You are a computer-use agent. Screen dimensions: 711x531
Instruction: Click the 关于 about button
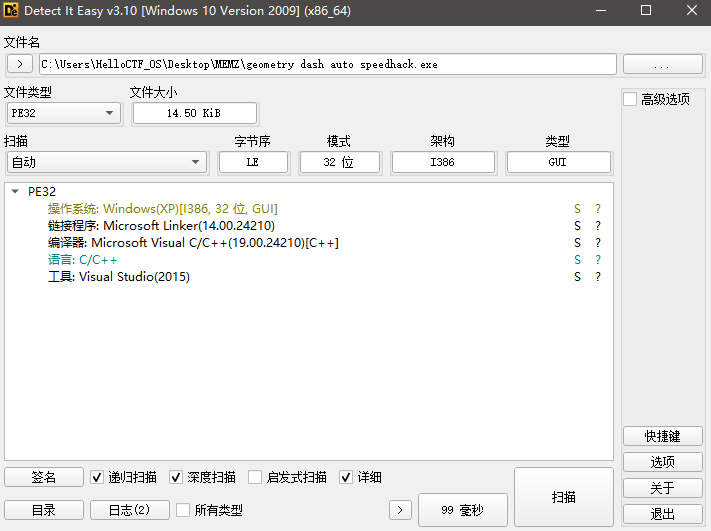pos(662,488)
